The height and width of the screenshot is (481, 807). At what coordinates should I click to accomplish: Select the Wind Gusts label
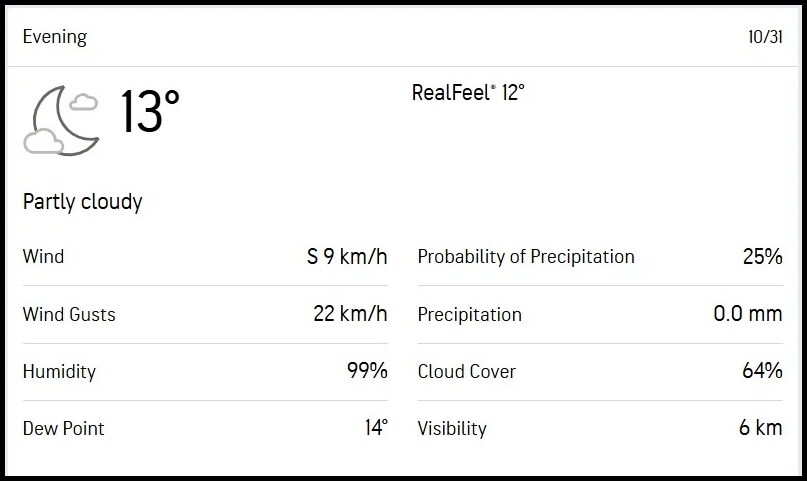tap(69, 314)
